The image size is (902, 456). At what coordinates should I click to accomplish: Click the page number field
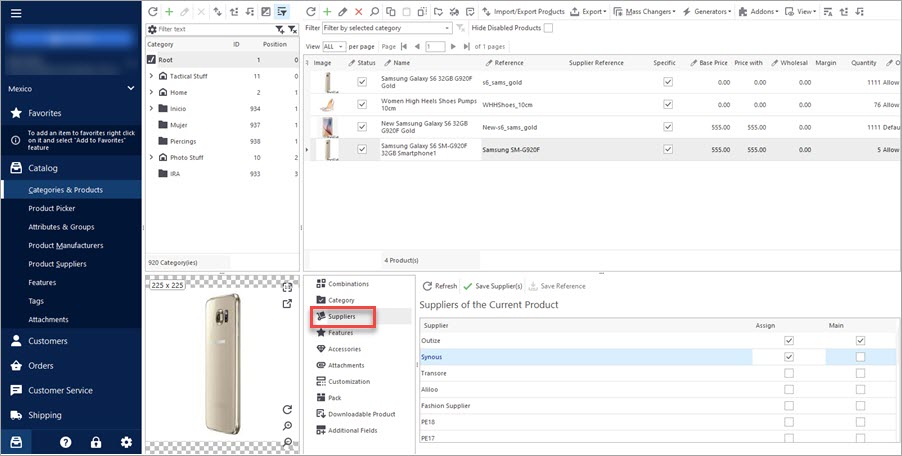[x=435, y=47]
